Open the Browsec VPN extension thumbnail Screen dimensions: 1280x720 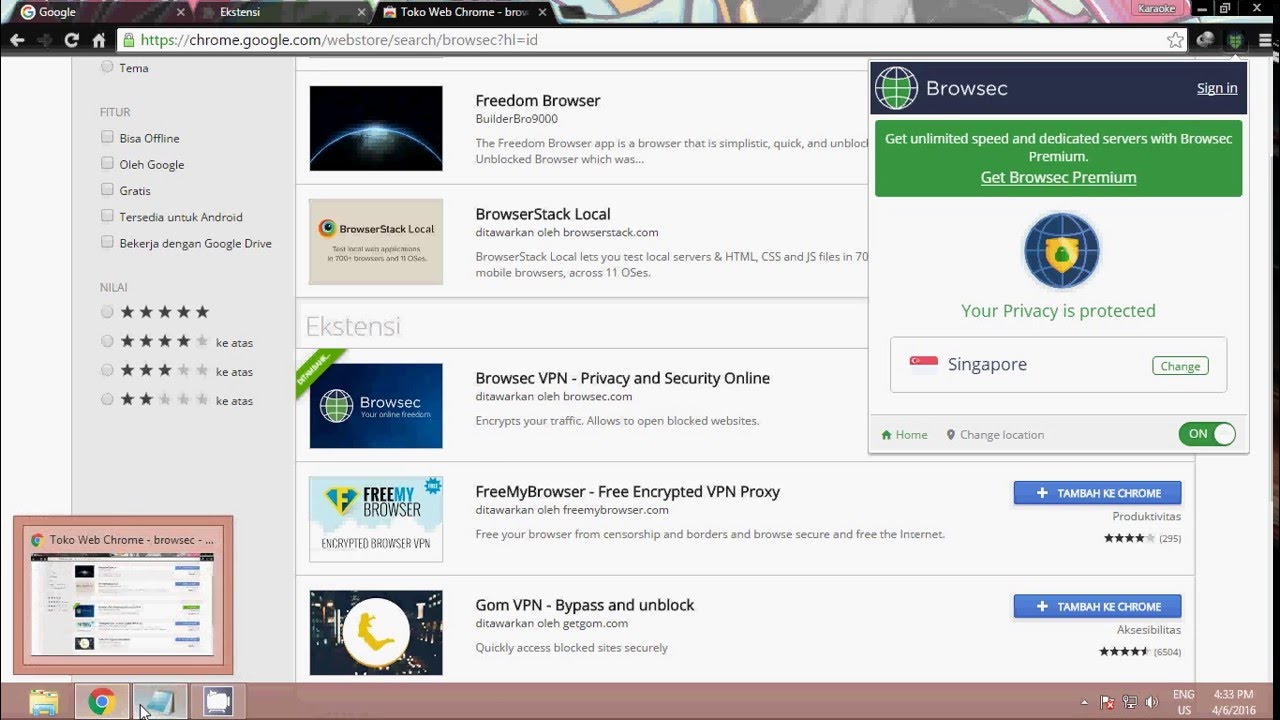click(376, 405)
